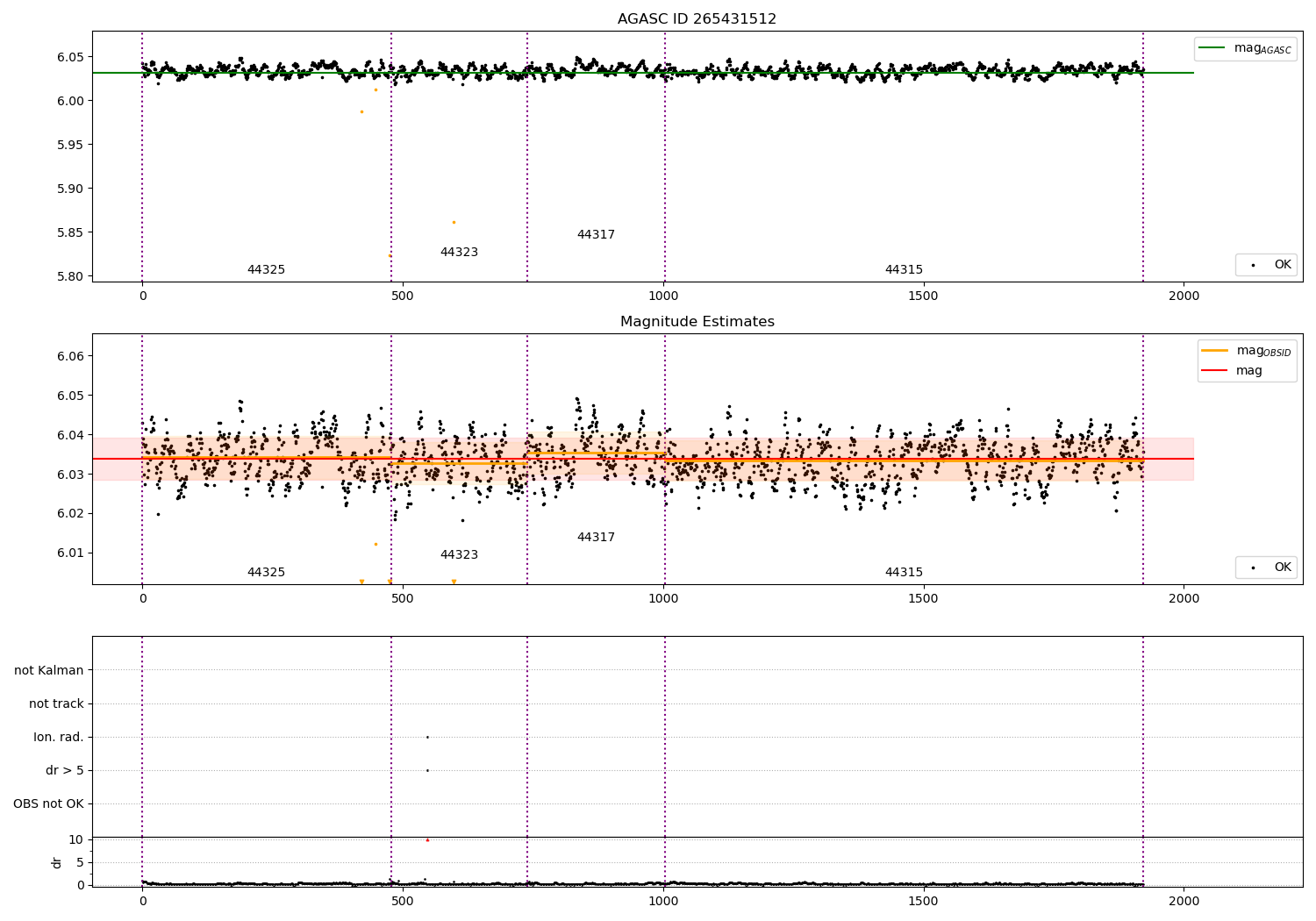Click the 5.95 y-tick in the top plot

click(x=70, y=145)
